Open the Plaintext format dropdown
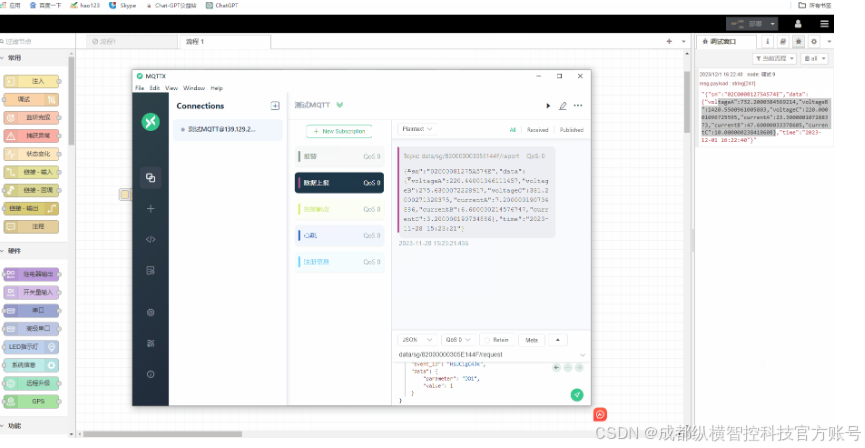 point(417,129)
